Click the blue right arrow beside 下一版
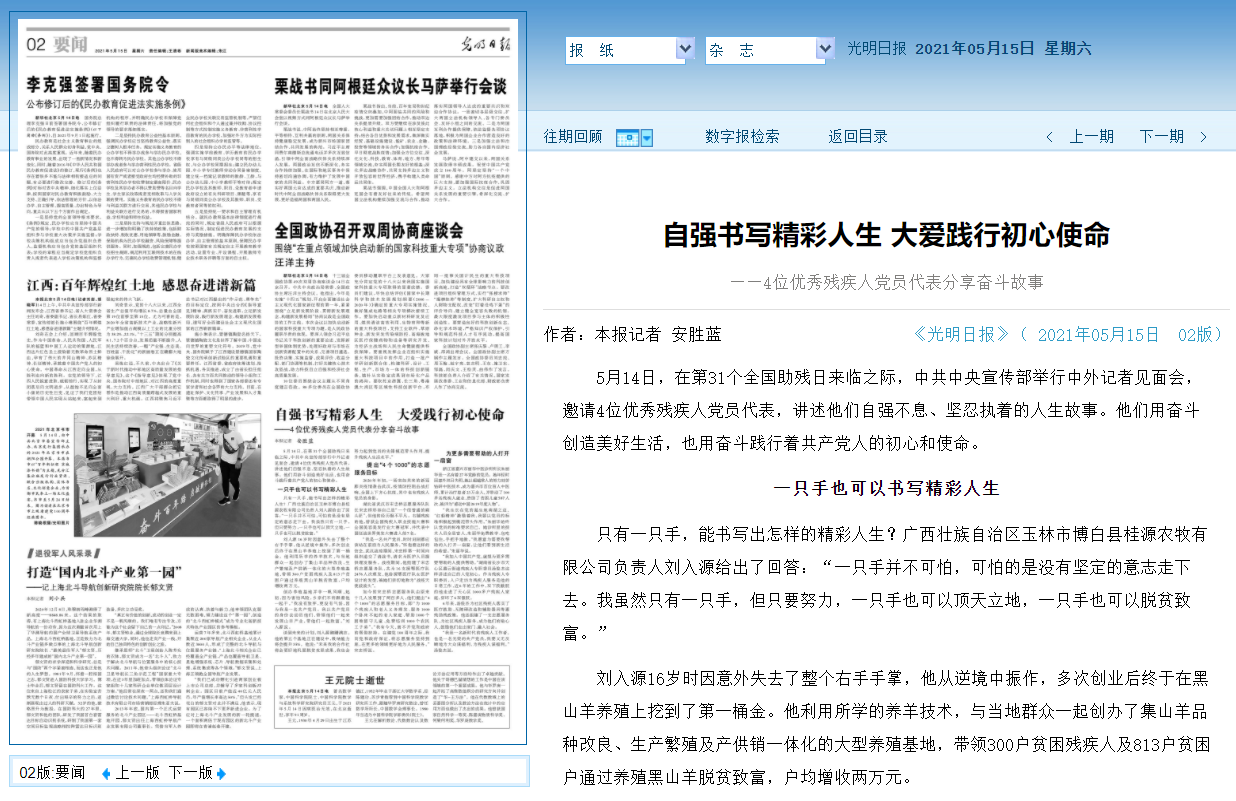 [222, 773]
